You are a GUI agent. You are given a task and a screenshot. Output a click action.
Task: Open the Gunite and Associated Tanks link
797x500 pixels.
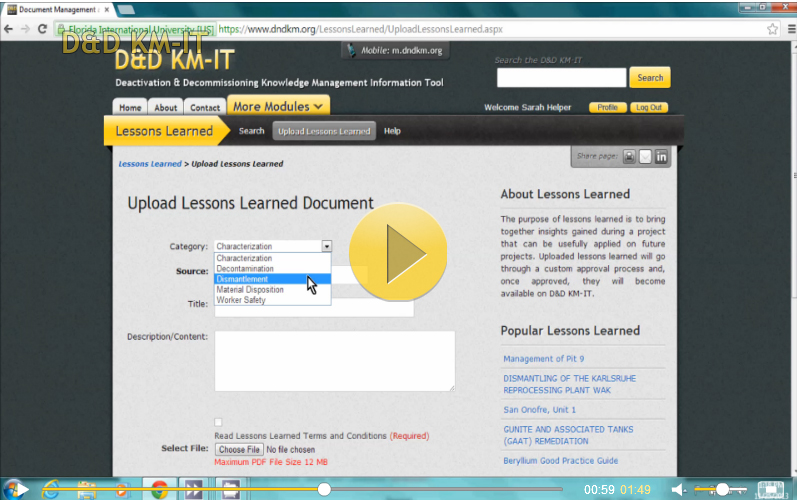click(568, 435)
